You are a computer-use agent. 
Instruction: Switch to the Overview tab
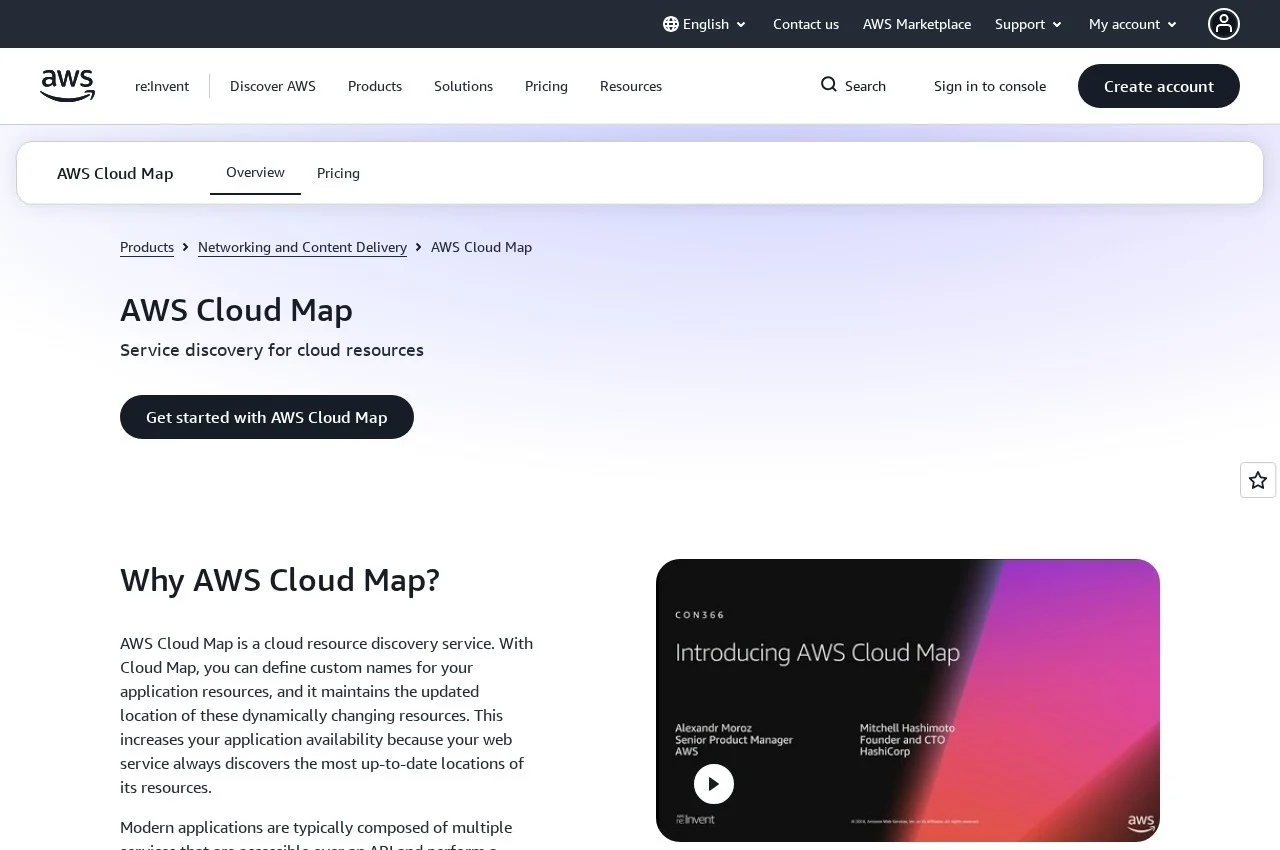point(255,172)
